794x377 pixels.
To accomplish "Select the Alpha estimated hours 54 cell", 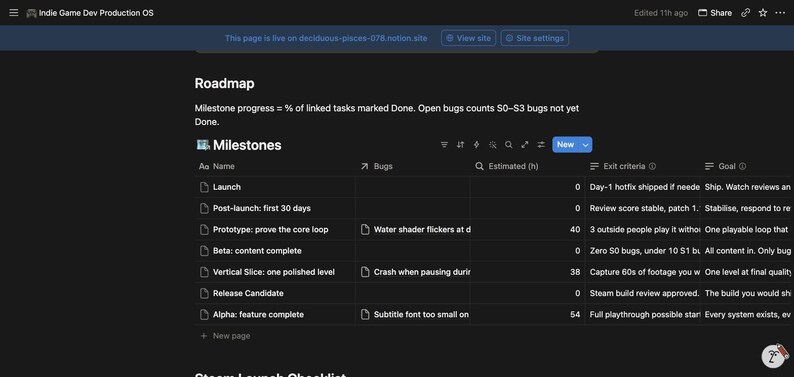I will click(x=527, y=315).
